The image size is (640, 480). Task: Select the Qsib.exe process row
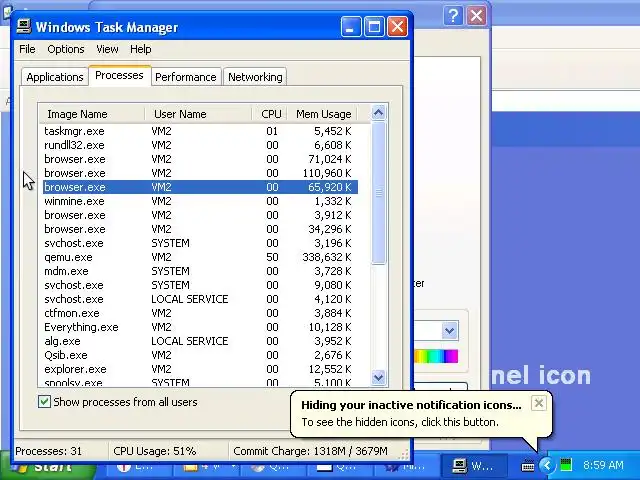pyautogui.click(x=200, y=355)
